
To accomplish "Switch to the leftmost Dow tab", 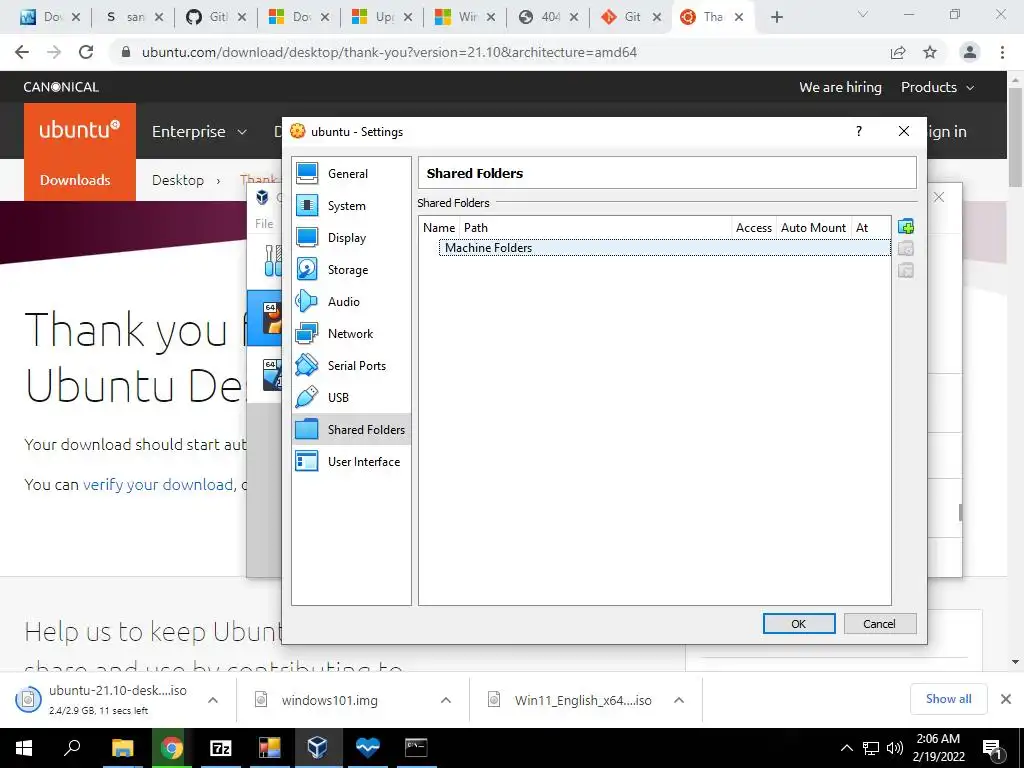I will click(x=51, y=17).
